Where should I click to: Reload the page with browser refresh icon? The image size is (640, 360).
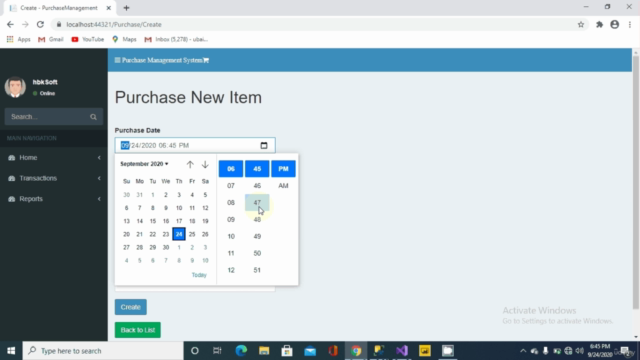40,24
